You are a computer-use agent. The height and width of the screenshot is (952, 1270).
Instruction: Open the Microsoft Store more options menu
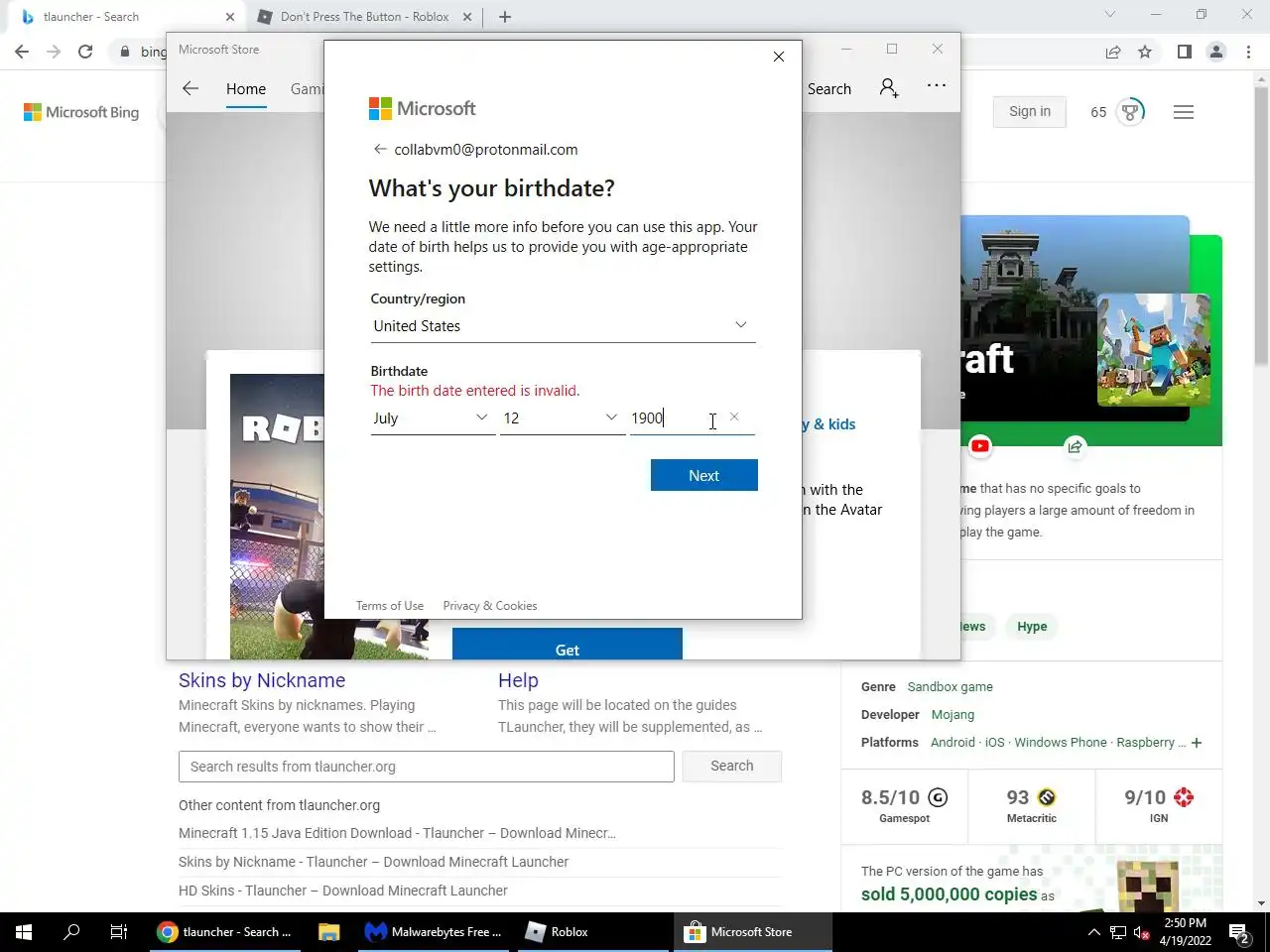click(x=937, y=86)
